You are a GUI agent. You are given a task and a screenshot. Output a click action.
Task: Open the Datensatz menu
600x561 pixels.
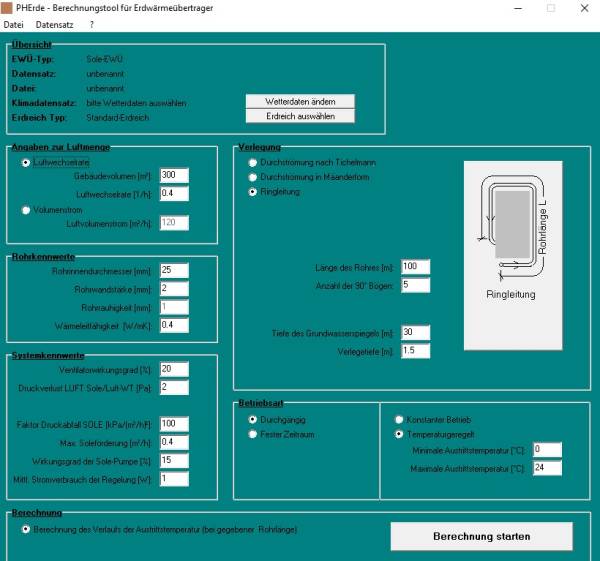[x=56, y=23]
